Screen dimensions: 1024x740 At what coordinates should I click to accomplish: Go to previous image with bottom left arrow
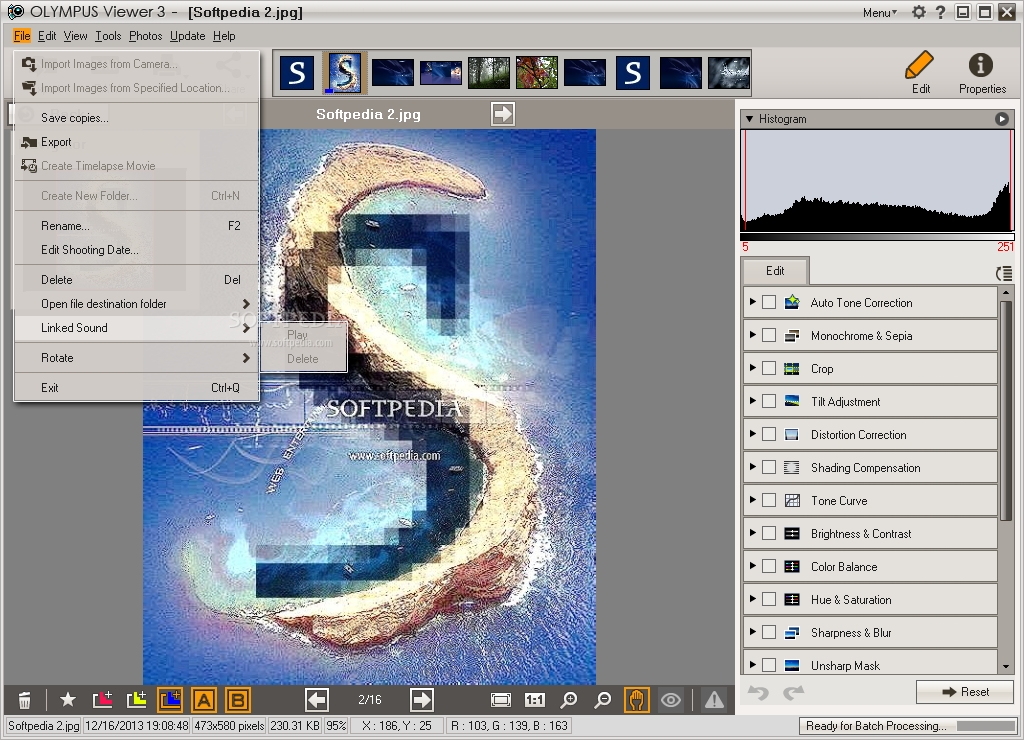pos(317,700)
